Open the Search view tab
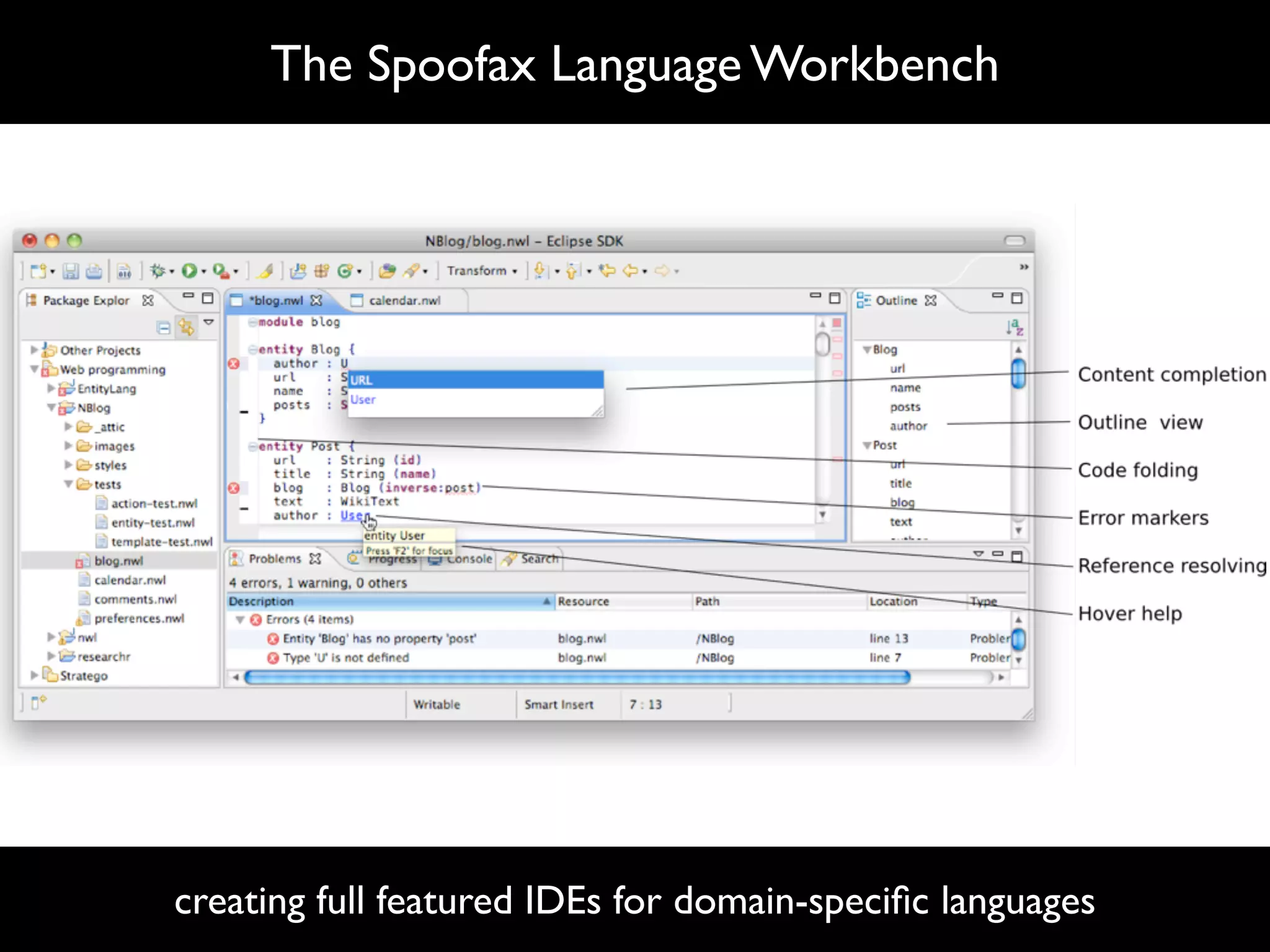Screen dimensions: 1270x952 click(x=531, y=559)
